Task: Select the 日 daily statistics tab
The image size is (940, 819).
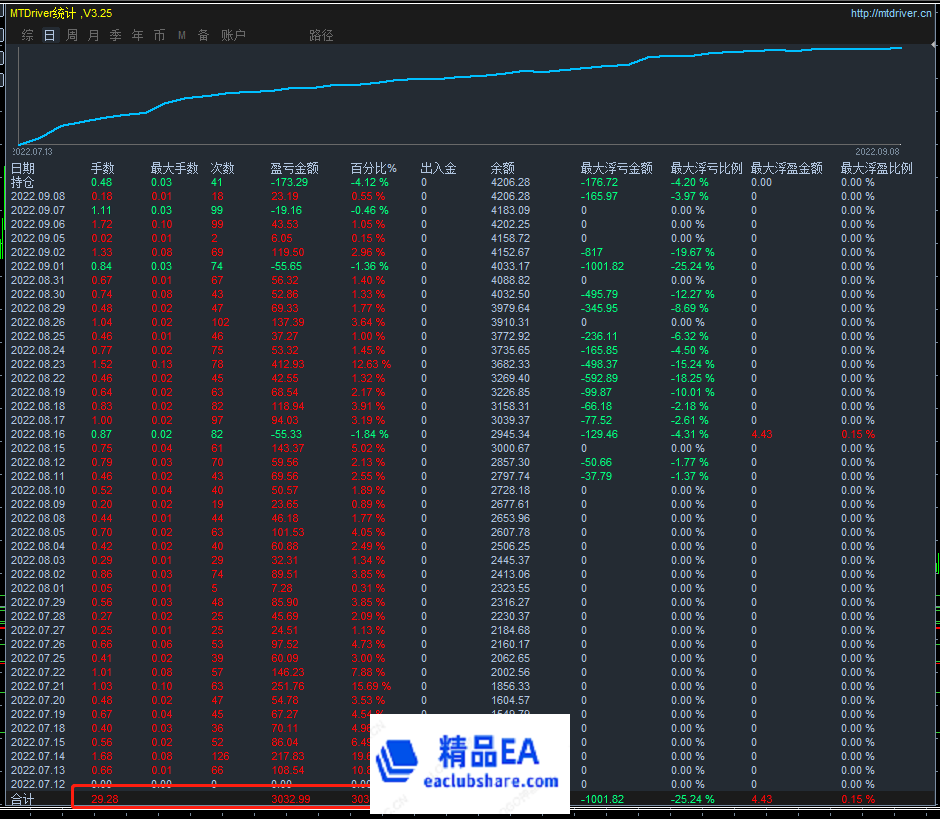Action: (x=50, y=35)
